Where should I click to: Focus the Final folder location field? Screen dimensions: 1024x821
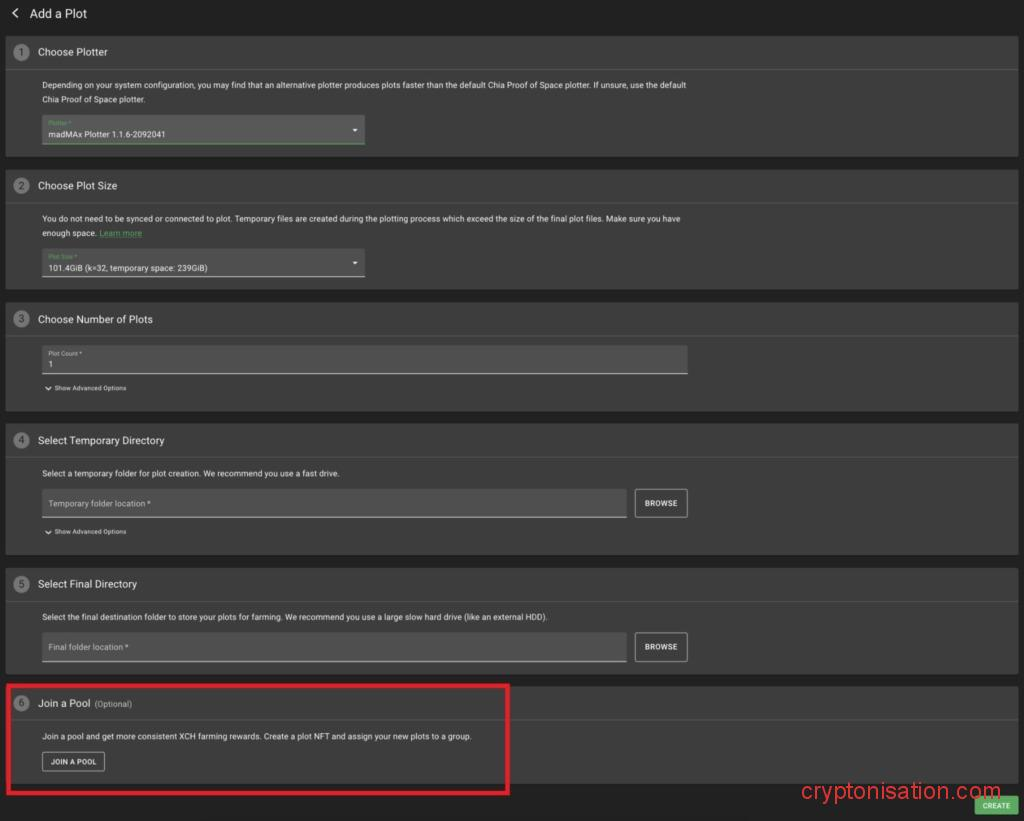[x=334, y=647]
